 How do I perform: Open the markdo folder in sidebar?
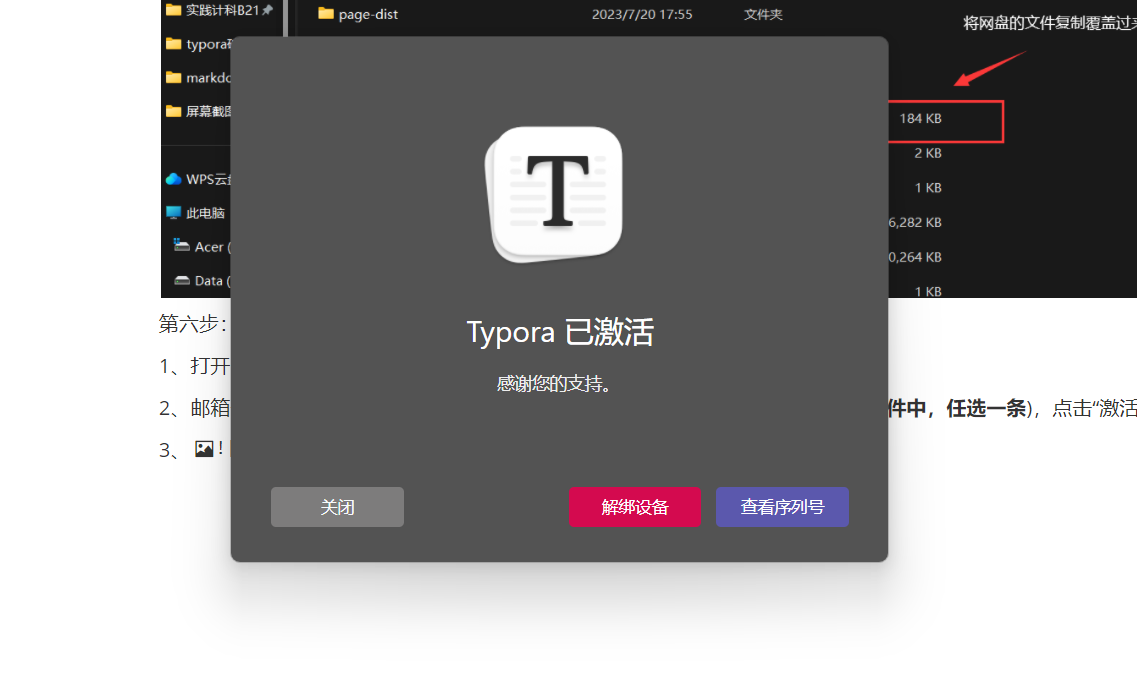point(208,78)
